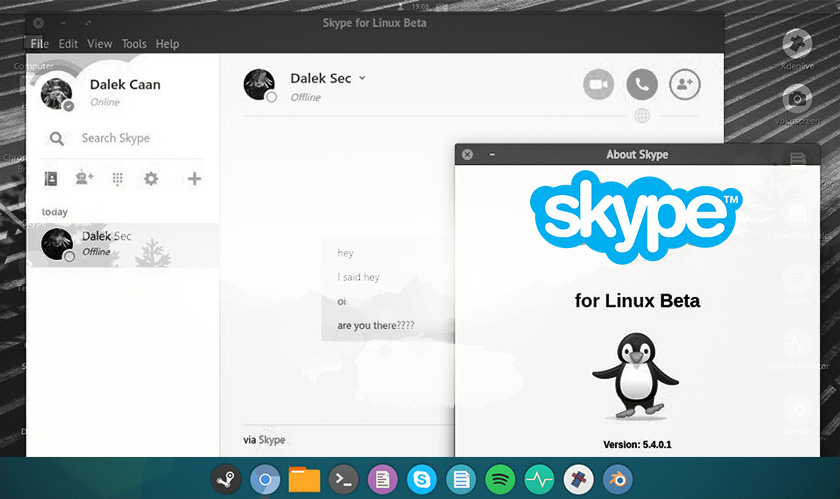Click the 'I said hey' message
The height and width of the screenshot is (499, 840).
click(358, 277)
